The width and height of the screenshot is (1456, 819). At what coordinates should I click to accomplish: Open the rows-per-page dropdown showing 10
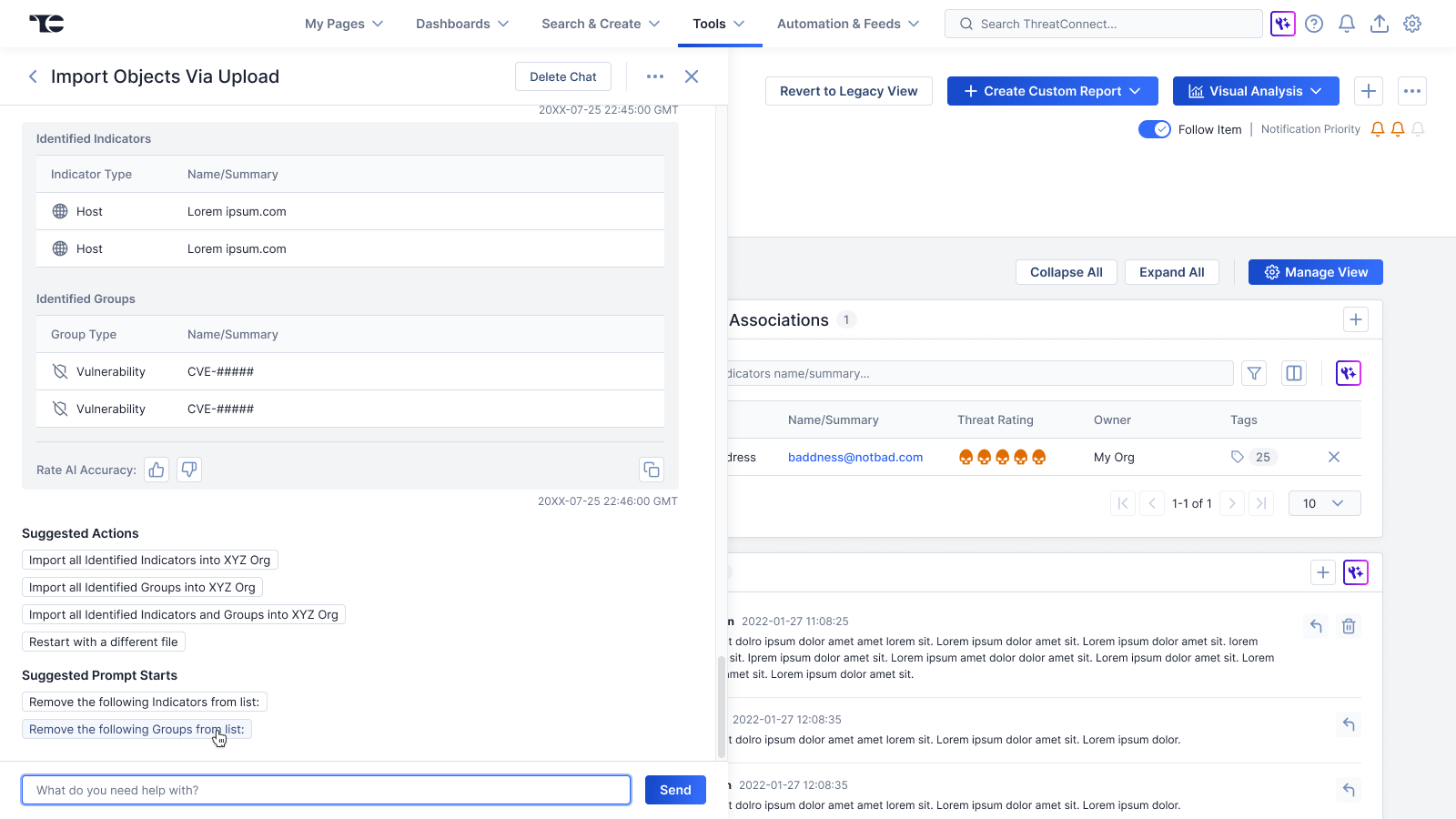[1324, 503]
